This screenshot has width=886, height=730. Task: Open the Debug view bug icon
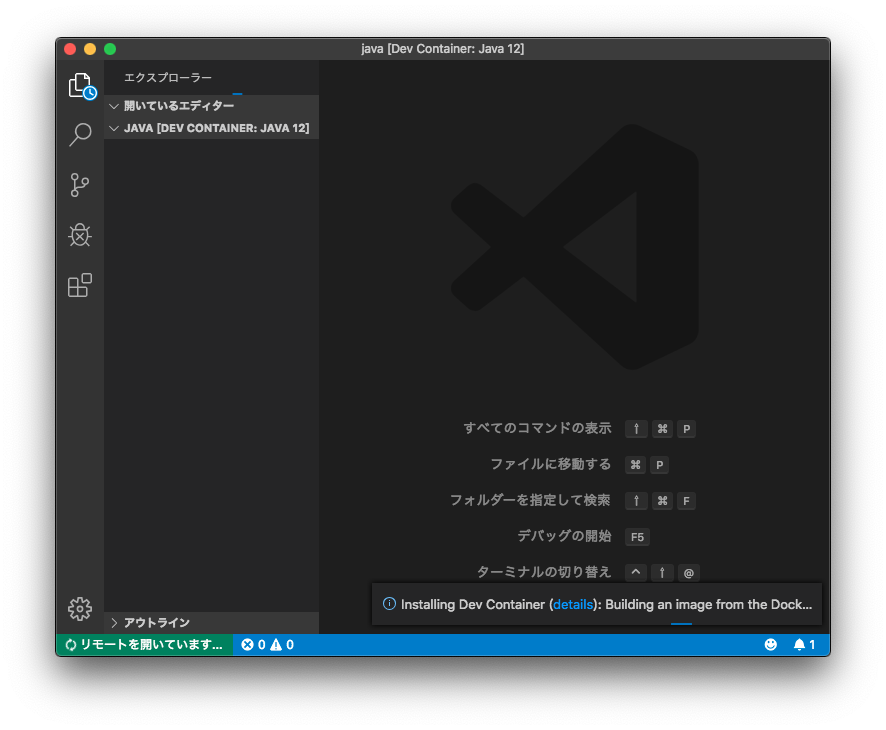coord(80,234)
